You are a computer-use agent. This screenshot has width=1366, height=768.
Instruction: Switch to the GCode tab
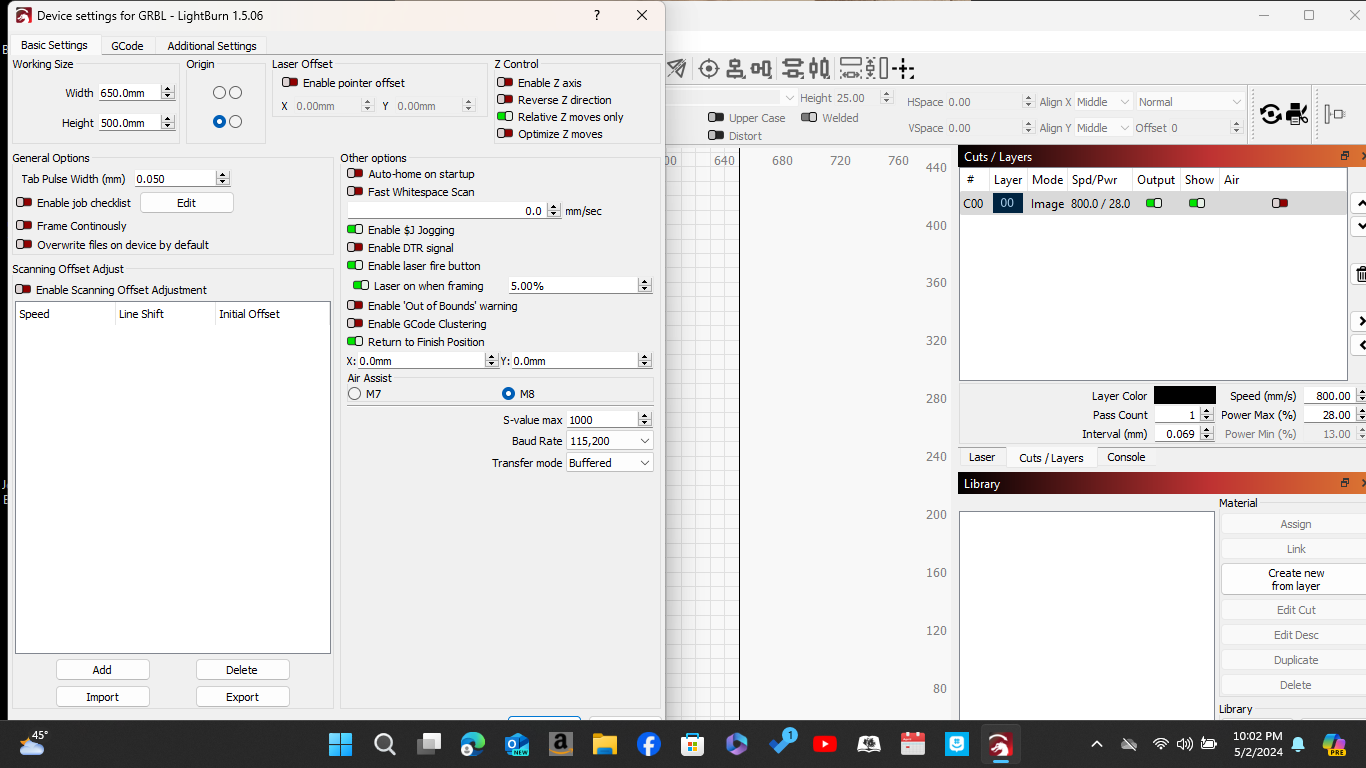pos(127,46)
